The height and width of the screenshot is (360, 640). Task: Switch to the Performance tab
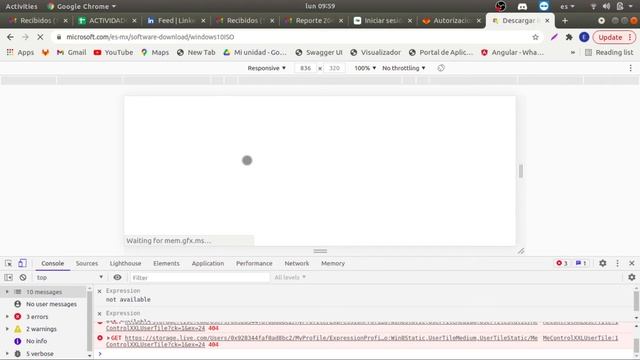pyautogui.click(x=254, y=263)
